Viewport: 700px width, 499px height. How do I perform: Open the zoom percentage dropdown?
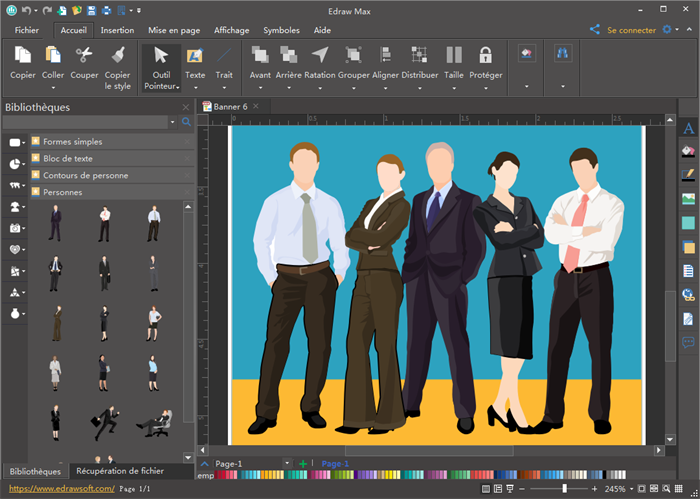(x=633, y=489)
